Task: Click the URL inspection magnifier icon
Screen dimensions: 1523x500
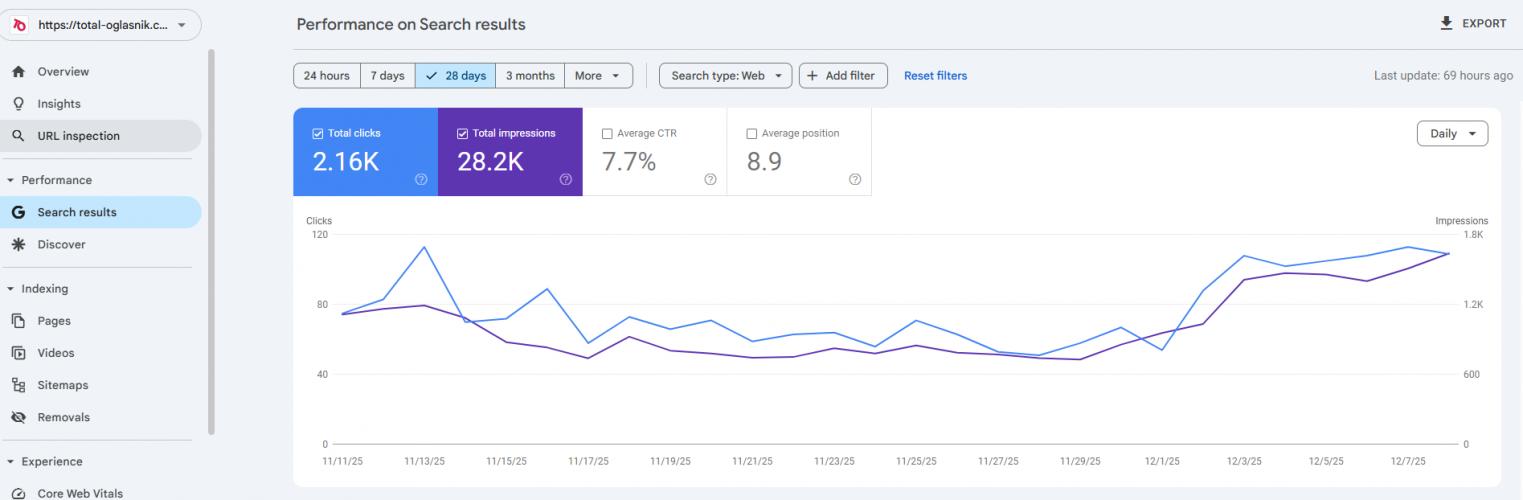Action: click(17, 136)
